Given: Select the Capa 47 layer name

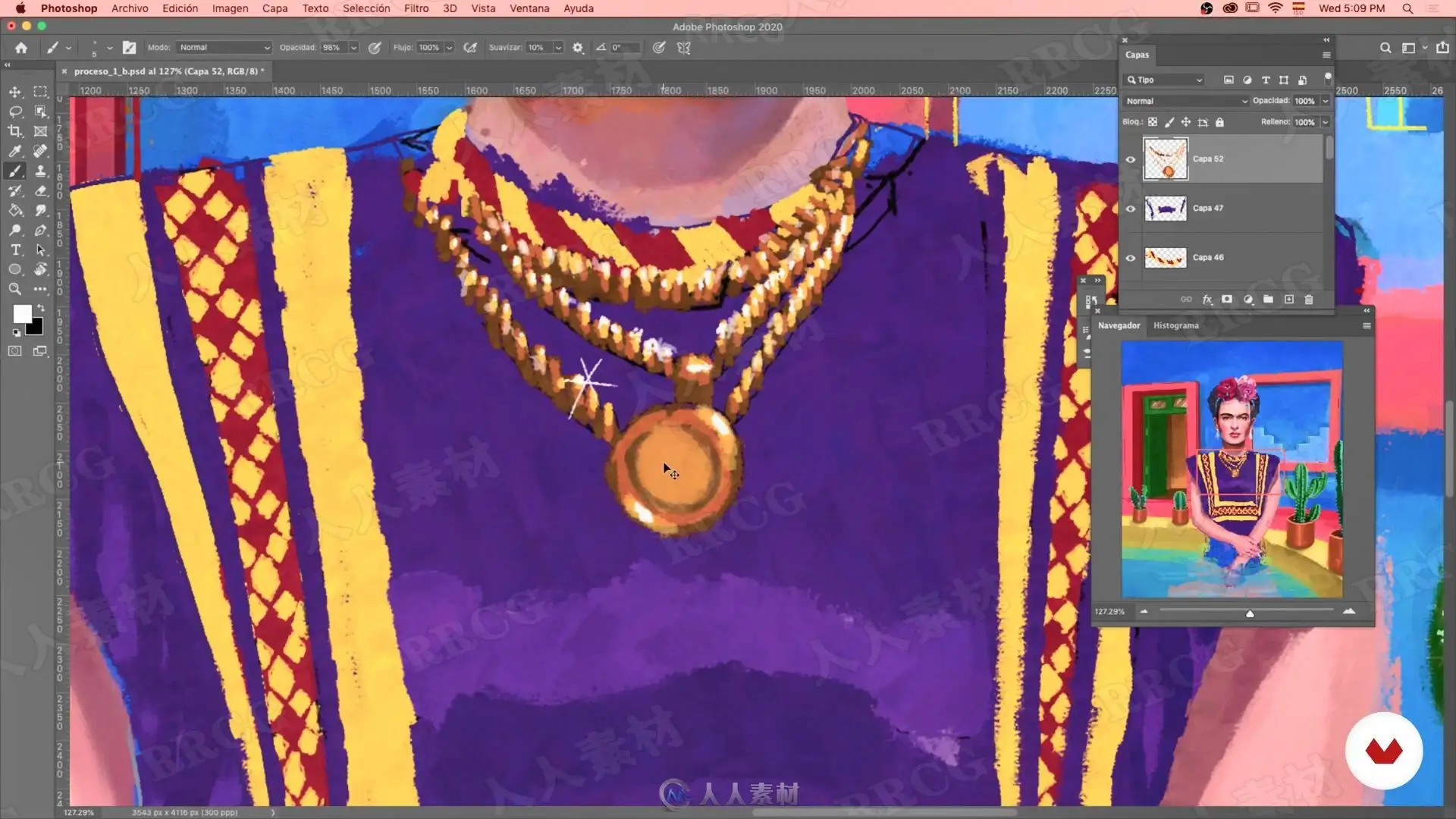Looking at the screenshot, I should click(1207, 208).
